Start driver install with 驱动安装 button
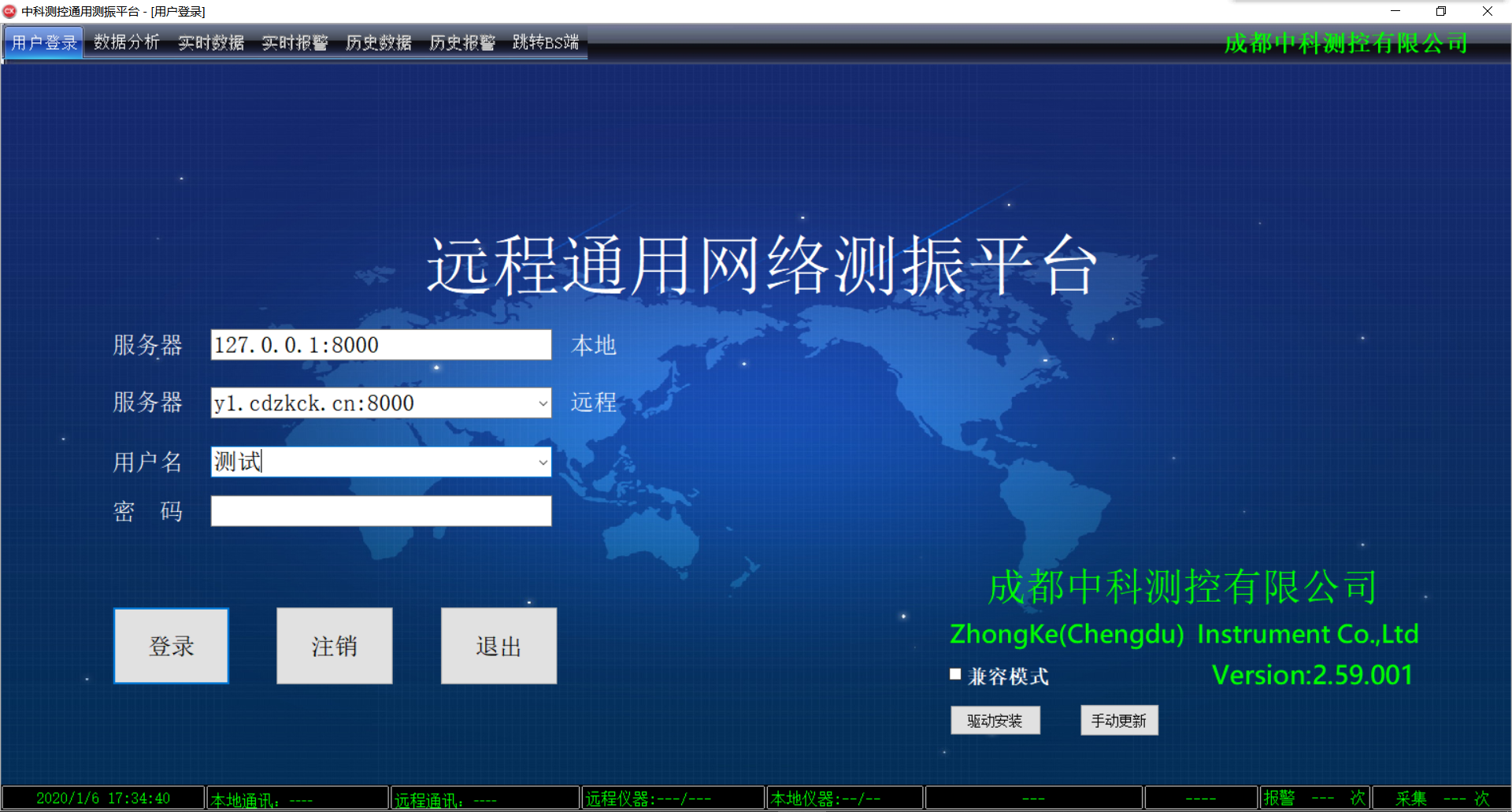This screenshot has width=1512, height=812. pyautogui.click(x=995, y=719)
